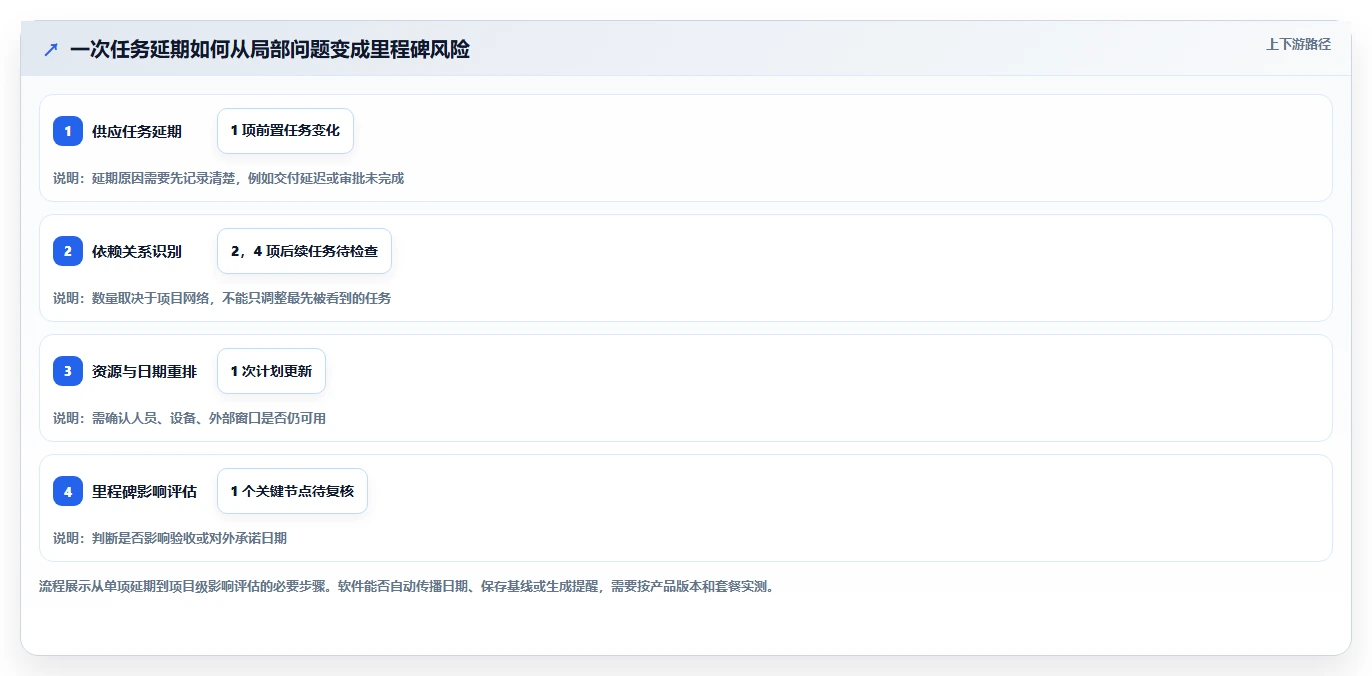Click the 依赖关系识别 step title
Viewport: 1372px width, 676px height.
[137, 251]
